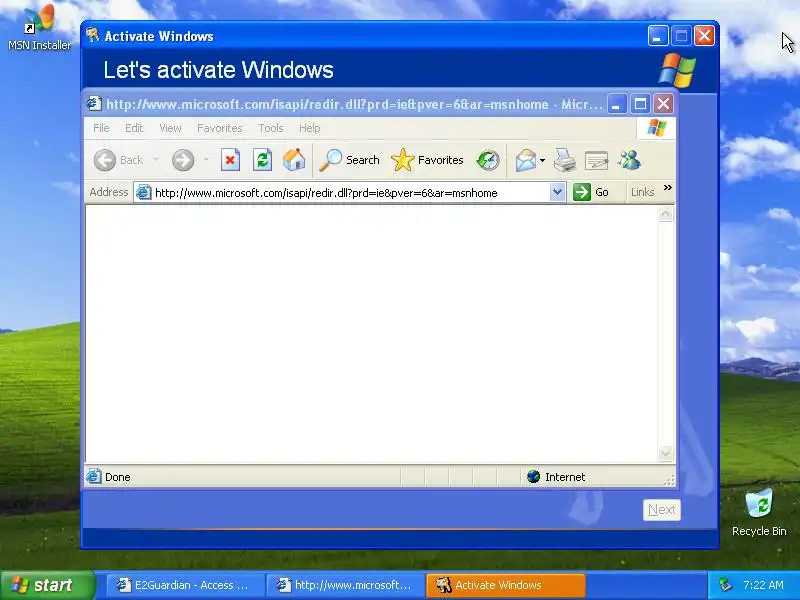This screenshot has width=800, height=600.
Task: Click the Windows flag throbber in IE
Action: (x=657, y=128)
